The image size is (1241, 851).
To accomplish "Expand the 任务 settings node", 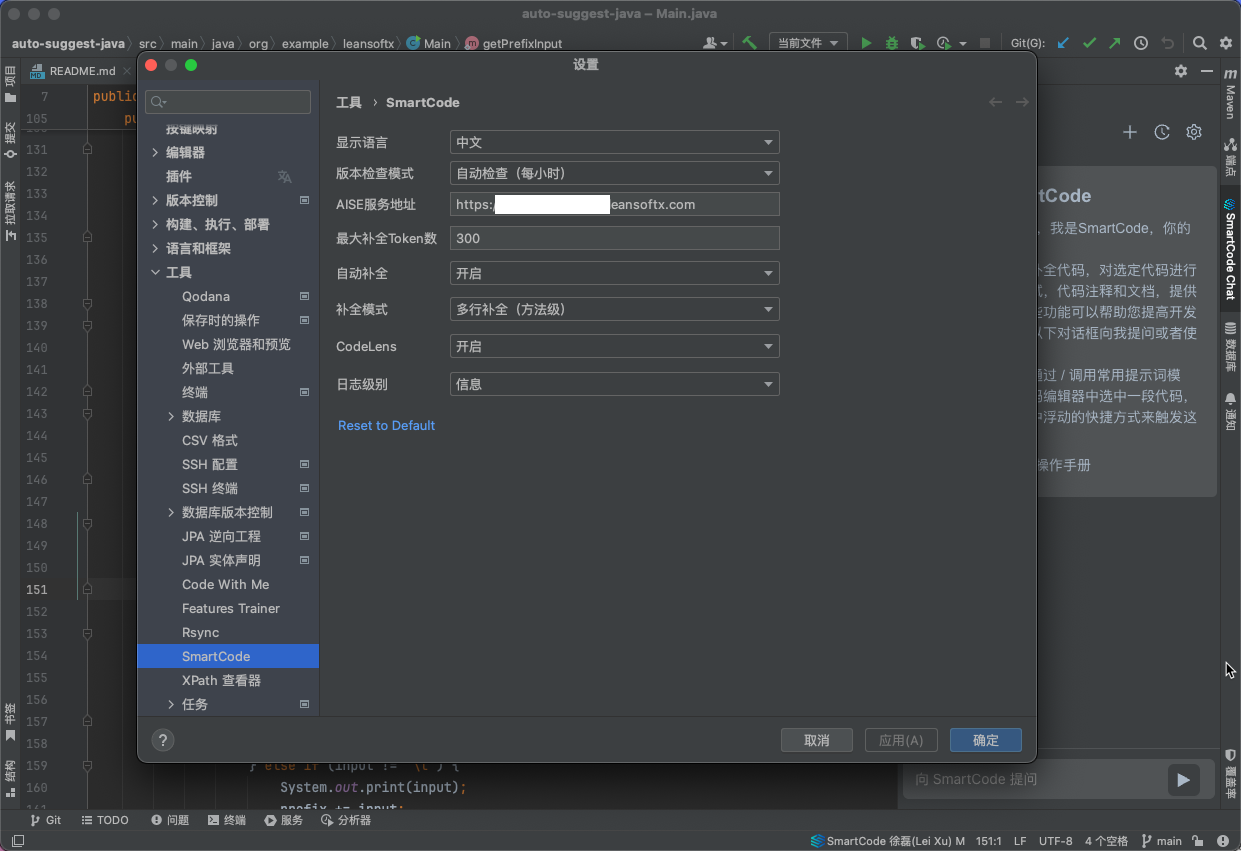I will (x=171, y=704).
